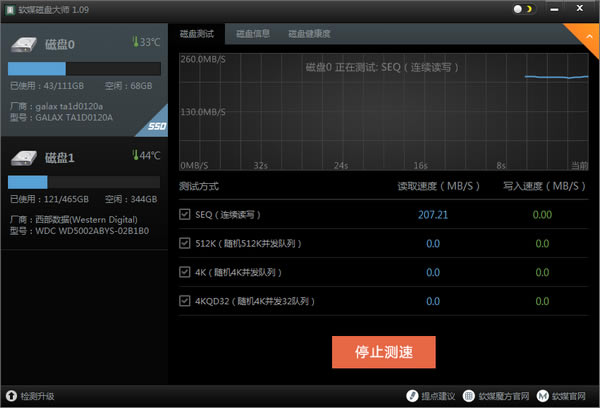Click the 软媒磁盘大师 app logo icon
This screenshot has height=408, width=600.
click(10, 10)
